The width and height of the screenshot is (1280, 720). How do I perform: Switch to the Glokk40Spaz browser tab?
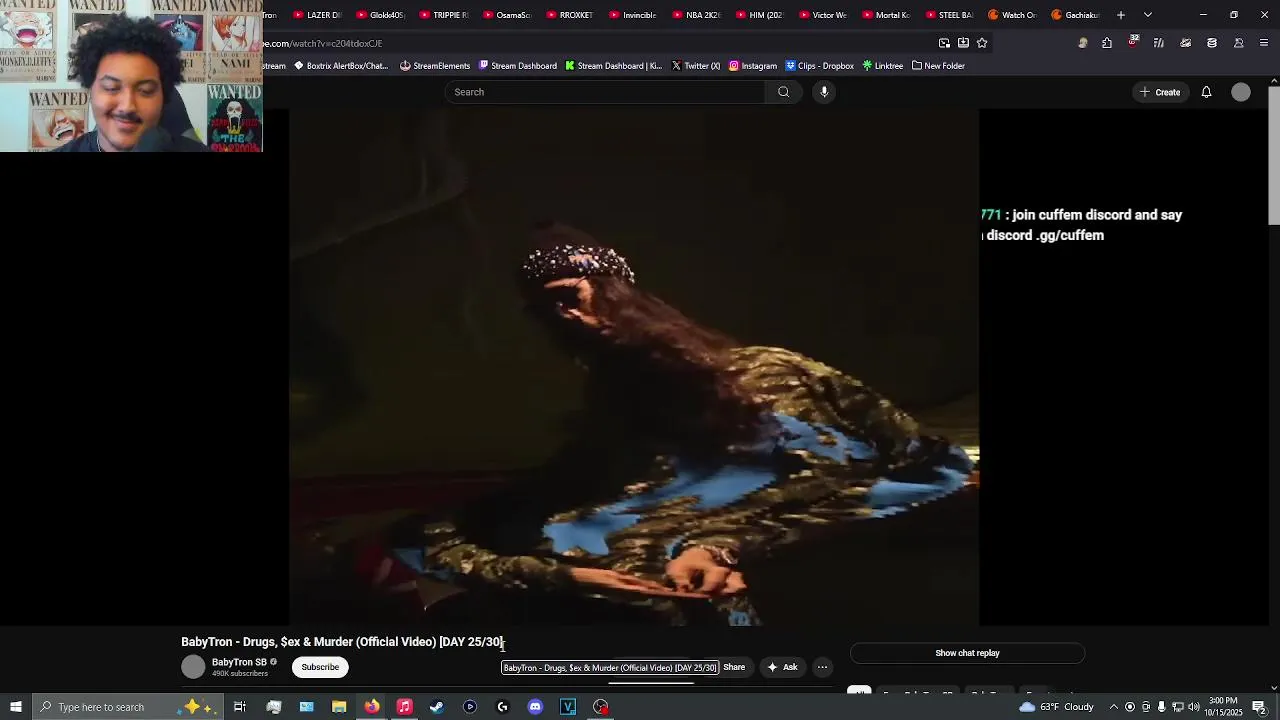point(379,15)
